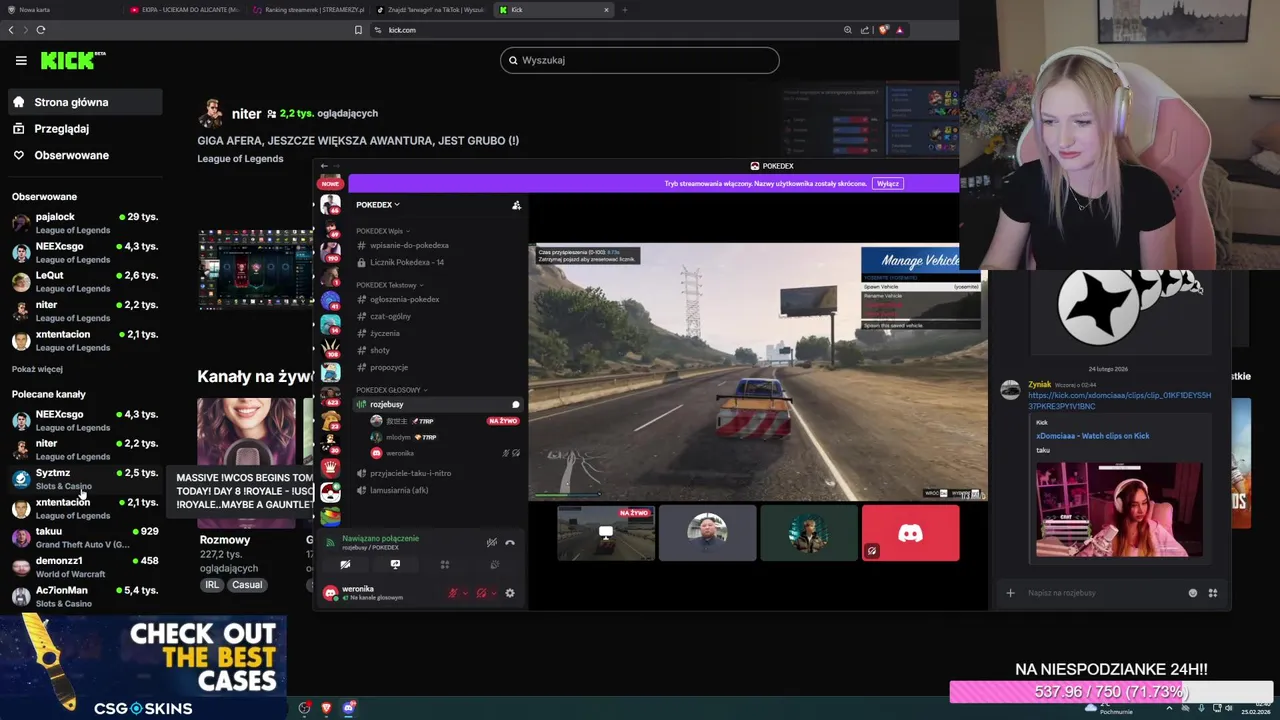Open the Licznik Pokedexa - 14 channel
This screenshot has width=1280, height=720.
(438, 262)
